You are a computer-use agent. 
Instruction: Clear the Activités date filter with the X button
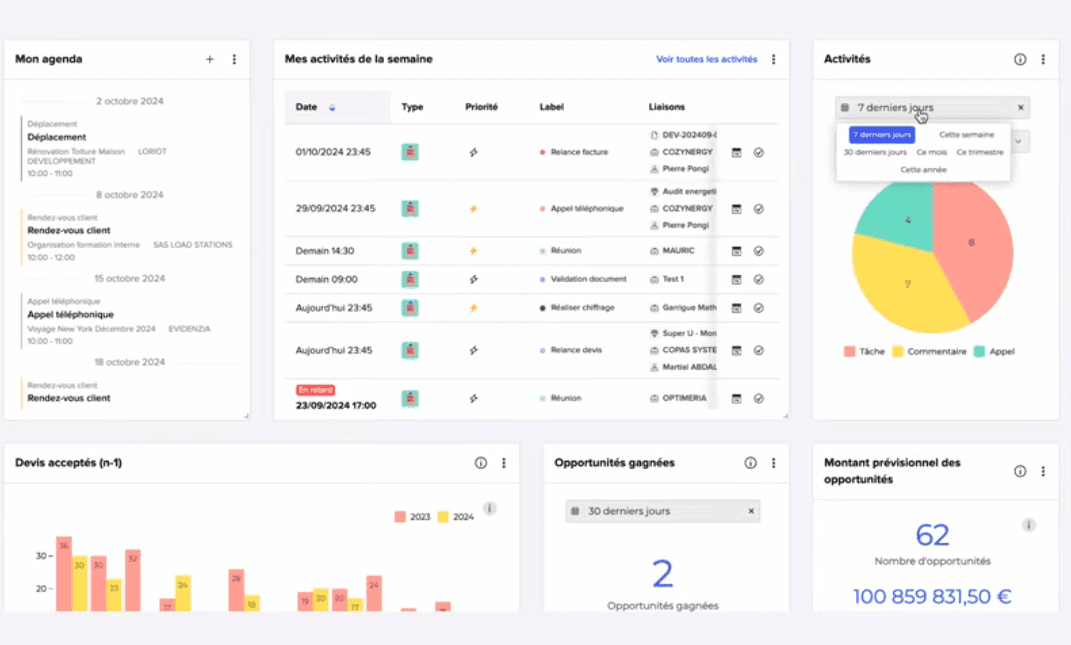[x=1021, y=107]
